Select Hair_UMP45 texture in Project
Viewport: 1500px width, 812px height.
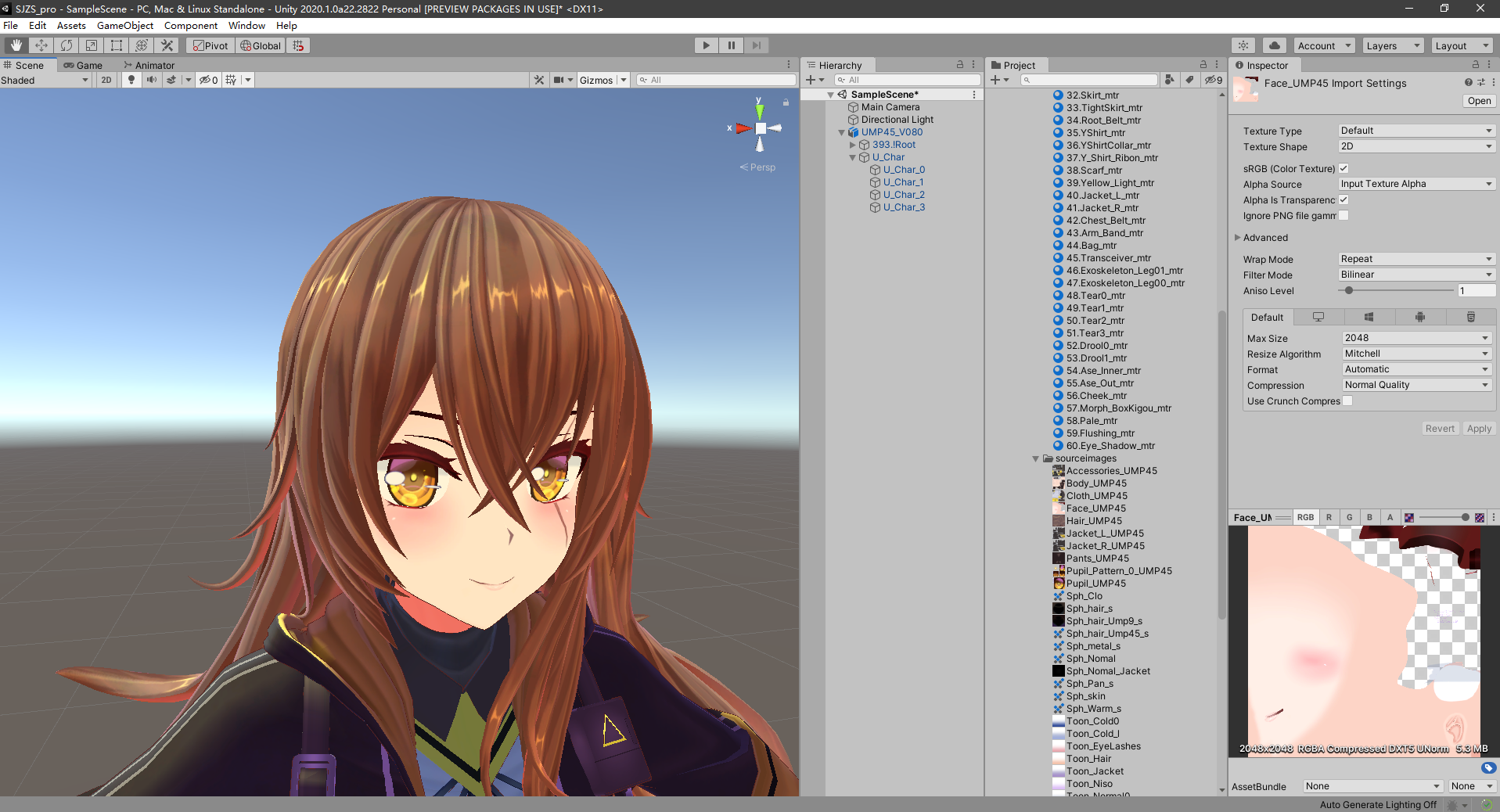point(1093,521)
